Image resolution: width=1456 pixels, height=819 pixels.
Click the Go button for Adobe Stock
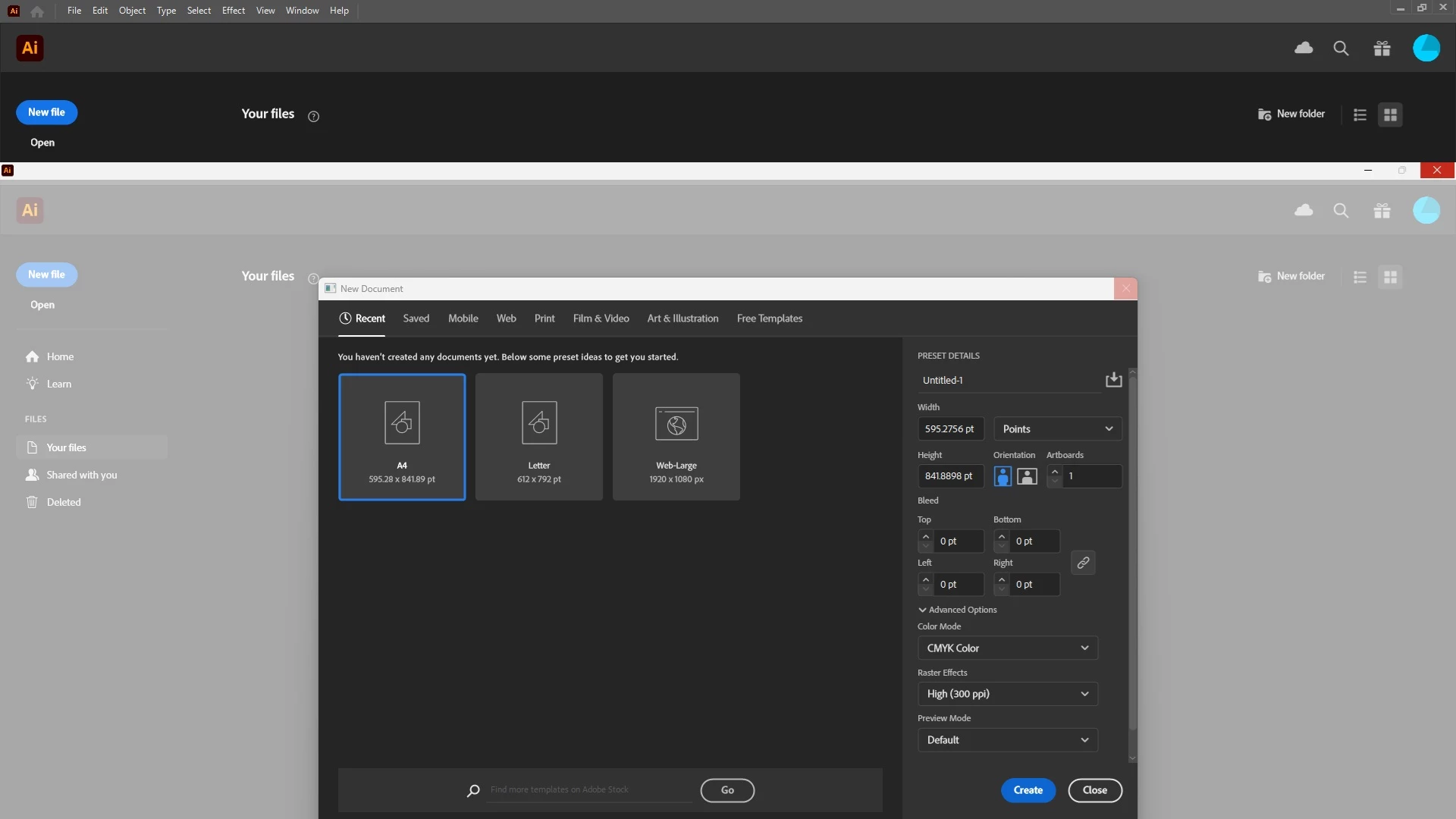tap(726, 790)
